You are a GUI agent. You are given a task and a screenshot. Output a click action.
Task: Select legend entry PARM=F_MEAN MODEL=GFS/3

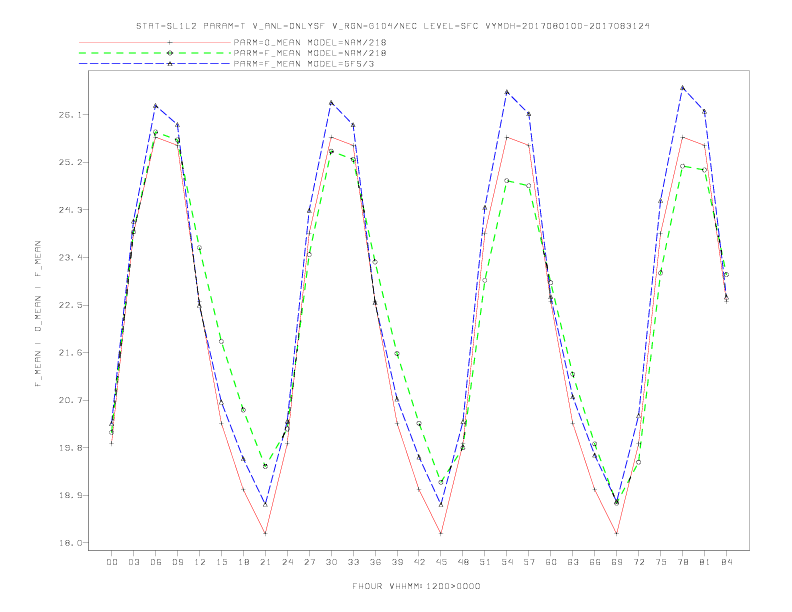(304, 64)
